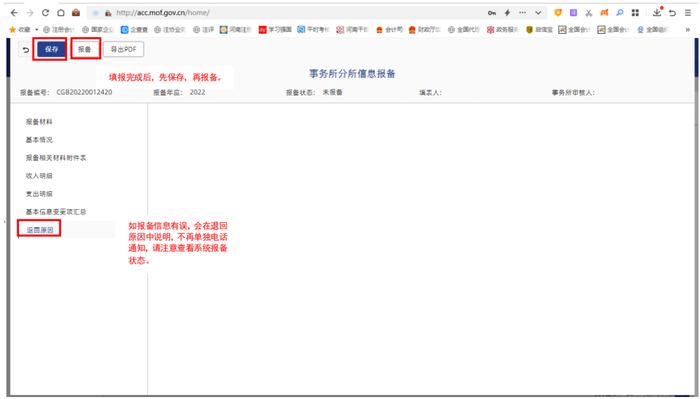Click the form's undo back arrow button

(25, 50)
